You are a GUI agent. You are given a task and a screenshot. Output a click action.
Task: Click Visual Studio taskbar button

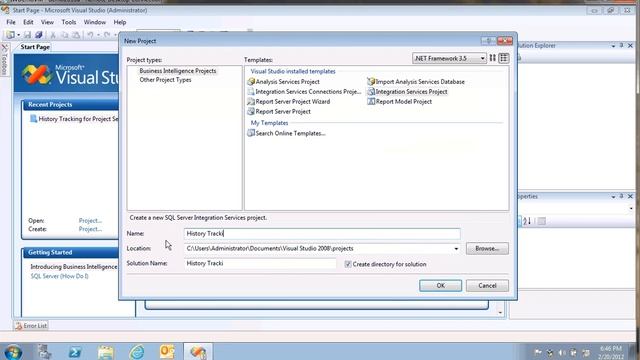point(198,352)
